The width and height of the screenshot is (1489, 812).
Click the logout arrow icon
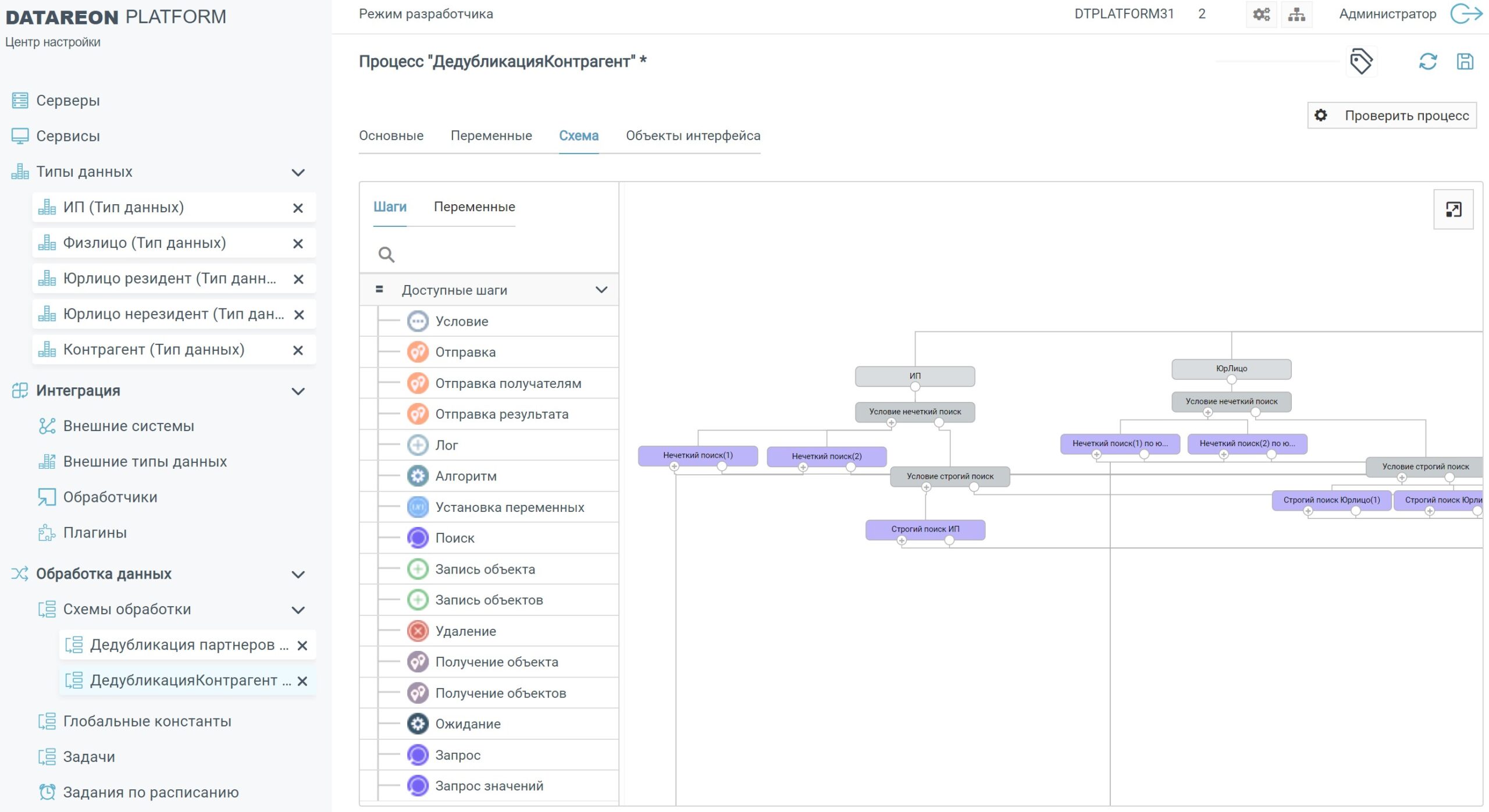pos(1466,14)
